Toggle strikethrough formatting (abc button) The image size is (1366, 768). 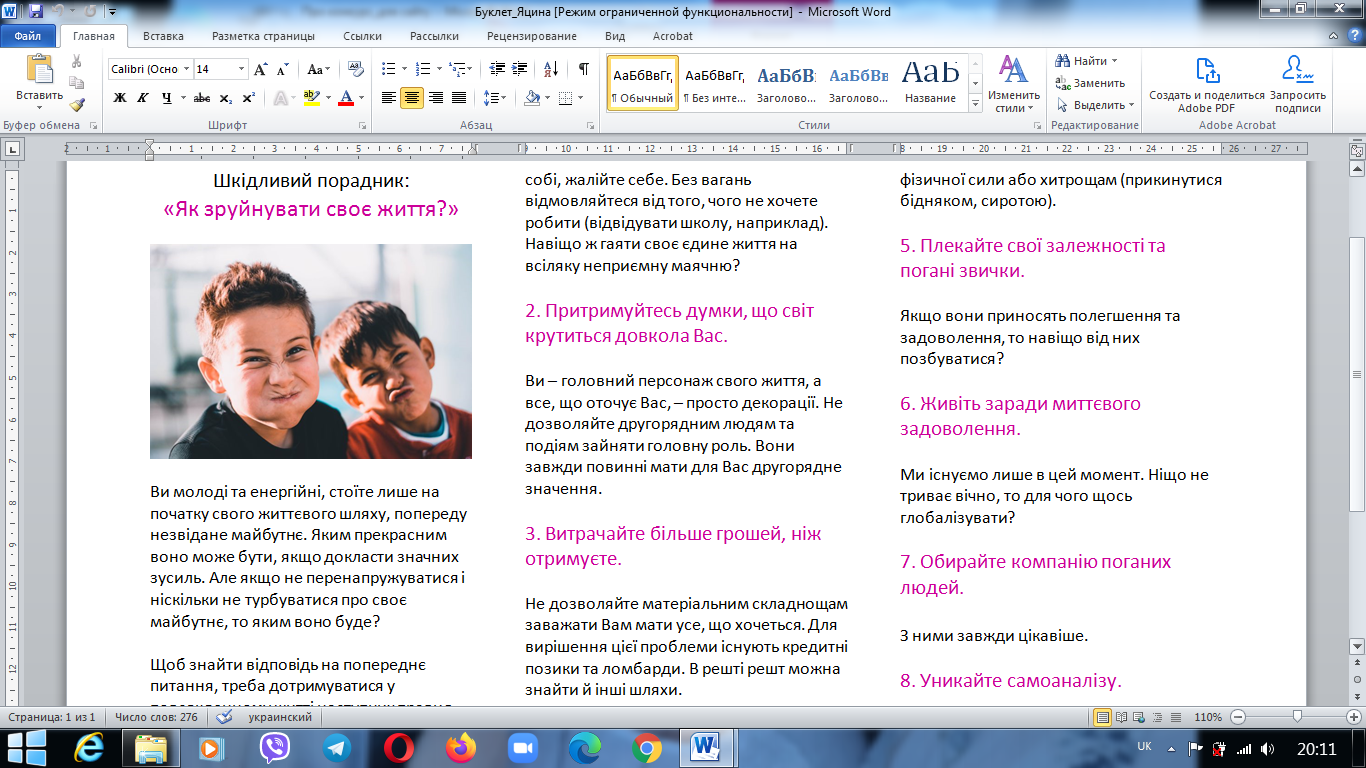[x=201, y=98]
